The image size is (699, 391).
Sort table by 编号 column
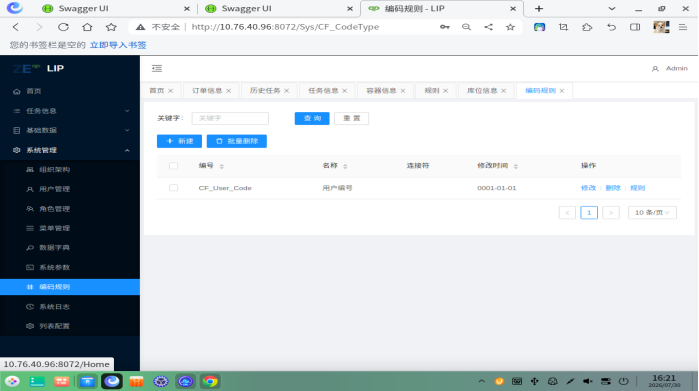click(x=222, y=166)
